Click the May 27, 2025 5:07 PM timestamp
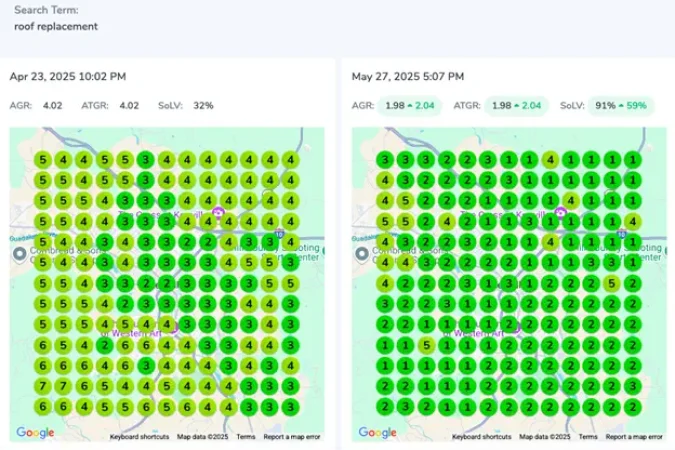Screen dimensions: 675x450 click(408, 76)
